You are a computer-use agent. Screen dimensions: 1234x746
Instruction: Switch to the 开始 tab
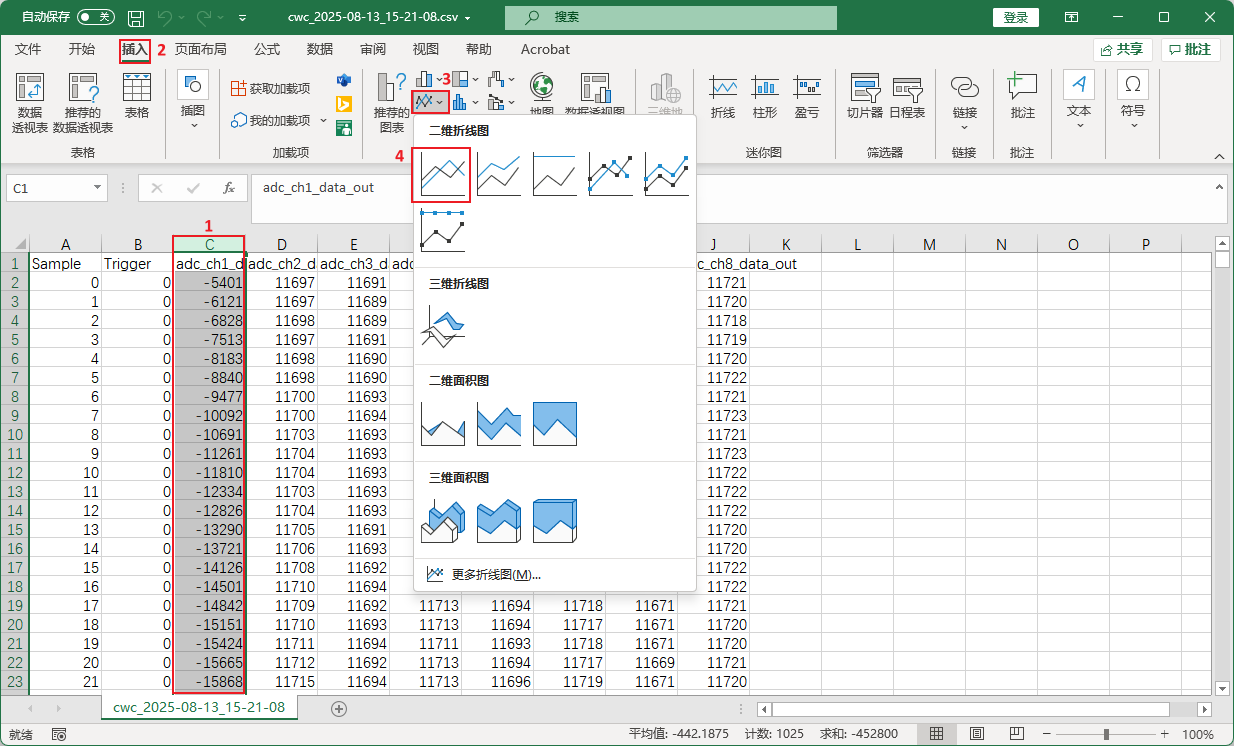[82, 49]
